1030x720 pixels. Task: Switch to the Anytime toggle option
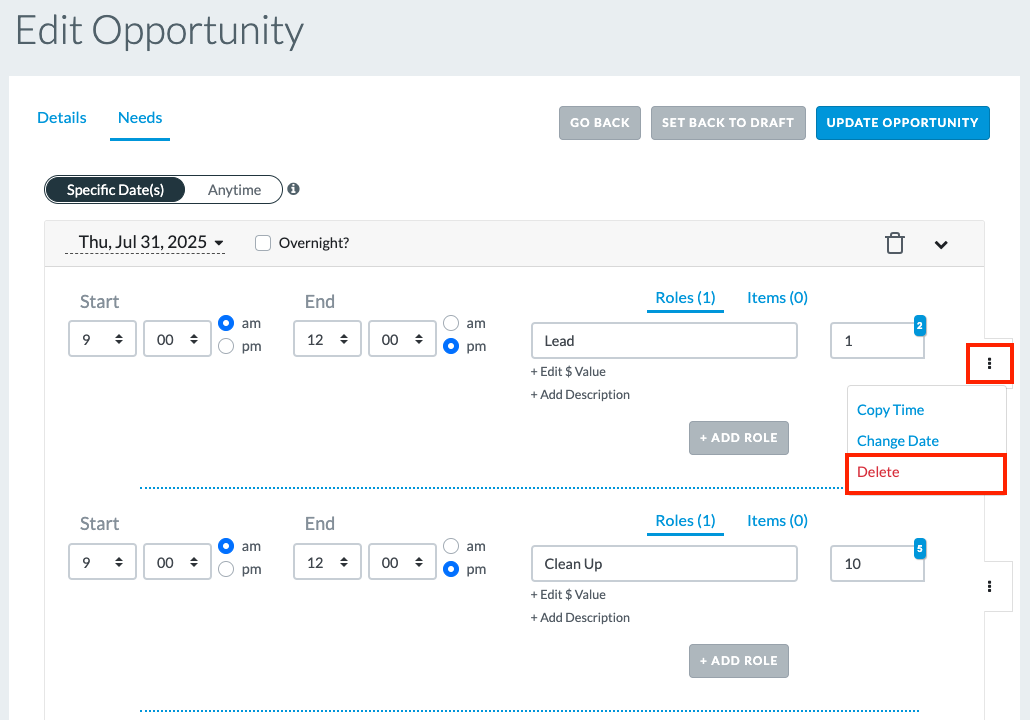[x=235, y=190]
